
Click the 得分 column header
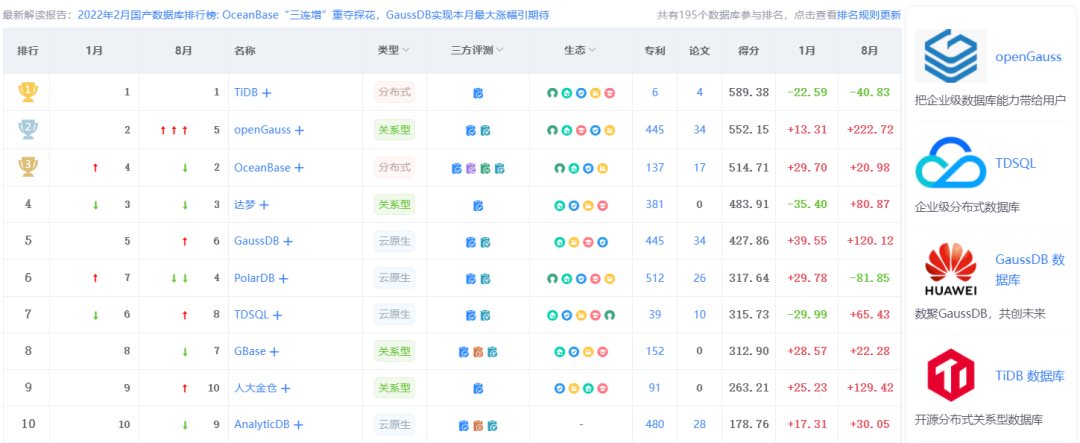[748, 50]
